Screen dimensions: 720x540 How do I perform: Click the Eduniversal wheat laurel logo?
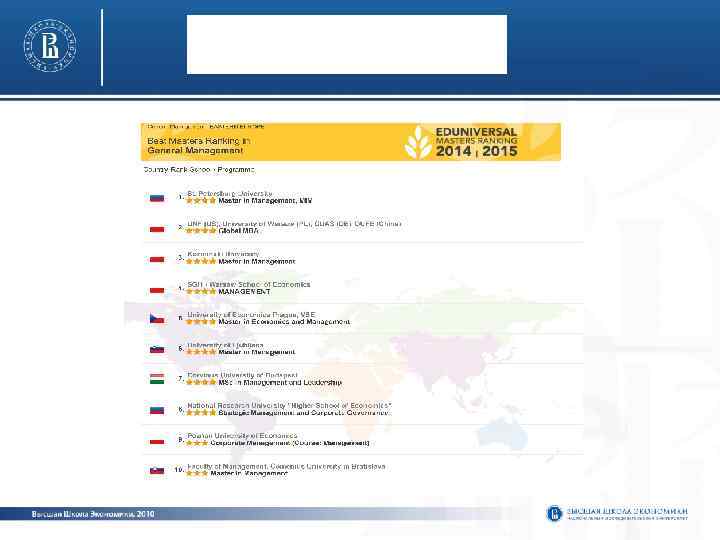pos(417,142)
